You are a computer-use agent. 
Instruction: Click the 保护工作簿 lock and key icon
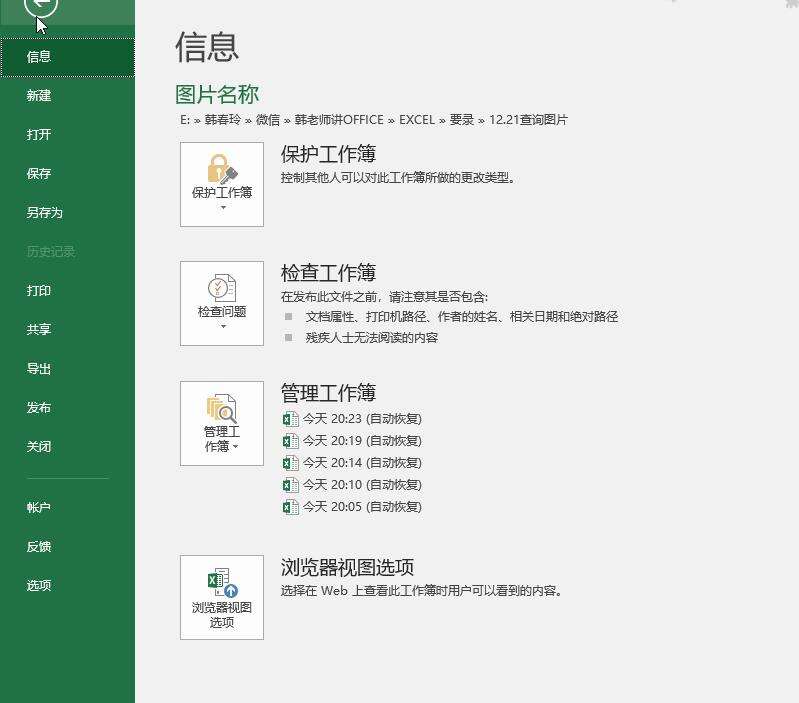pos(223,169)
